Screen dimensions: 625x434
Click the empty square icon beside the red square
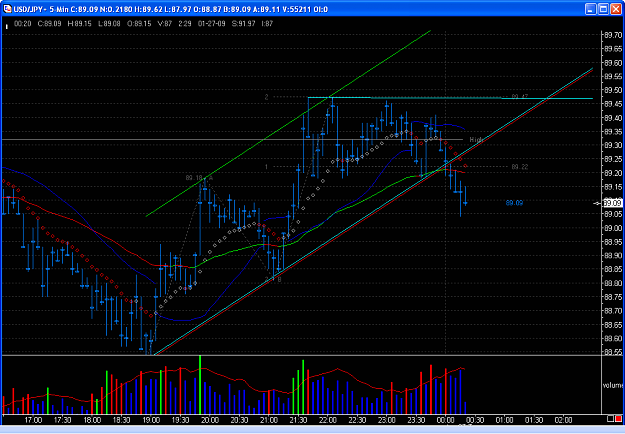tap(610, 419)
